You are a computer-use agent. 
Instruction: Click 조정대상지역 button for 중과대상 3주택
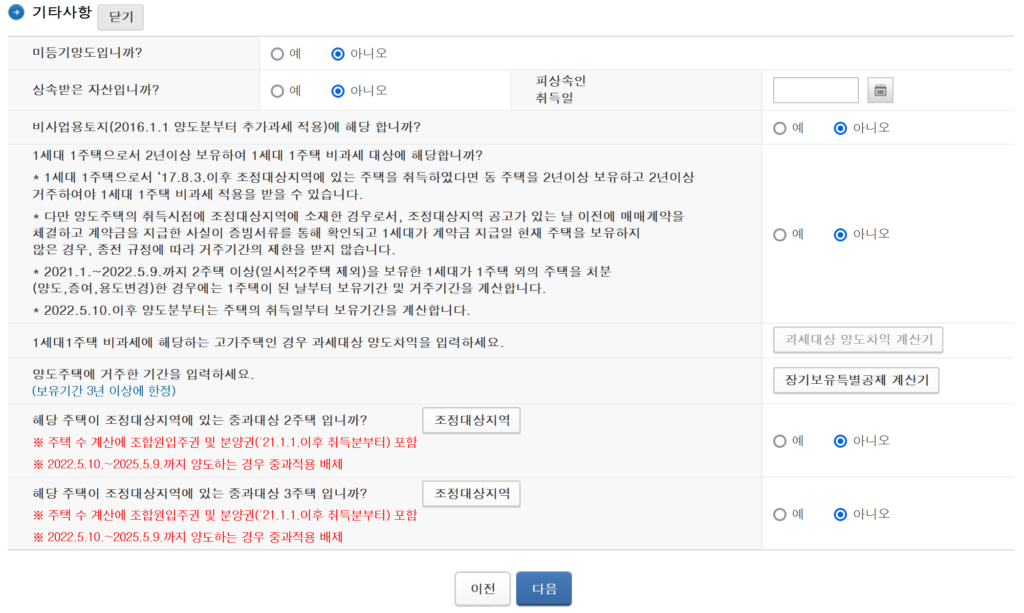click(472, 494)
